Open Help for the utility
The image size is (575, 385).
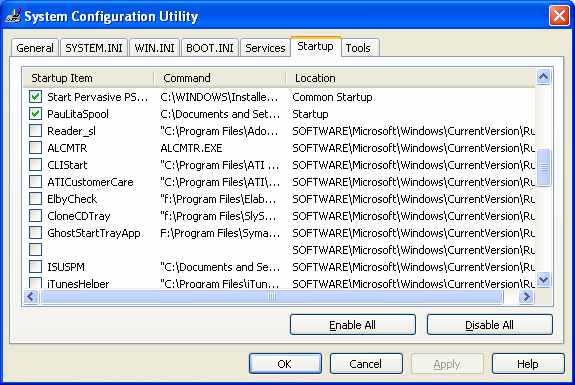click(528, 364)
